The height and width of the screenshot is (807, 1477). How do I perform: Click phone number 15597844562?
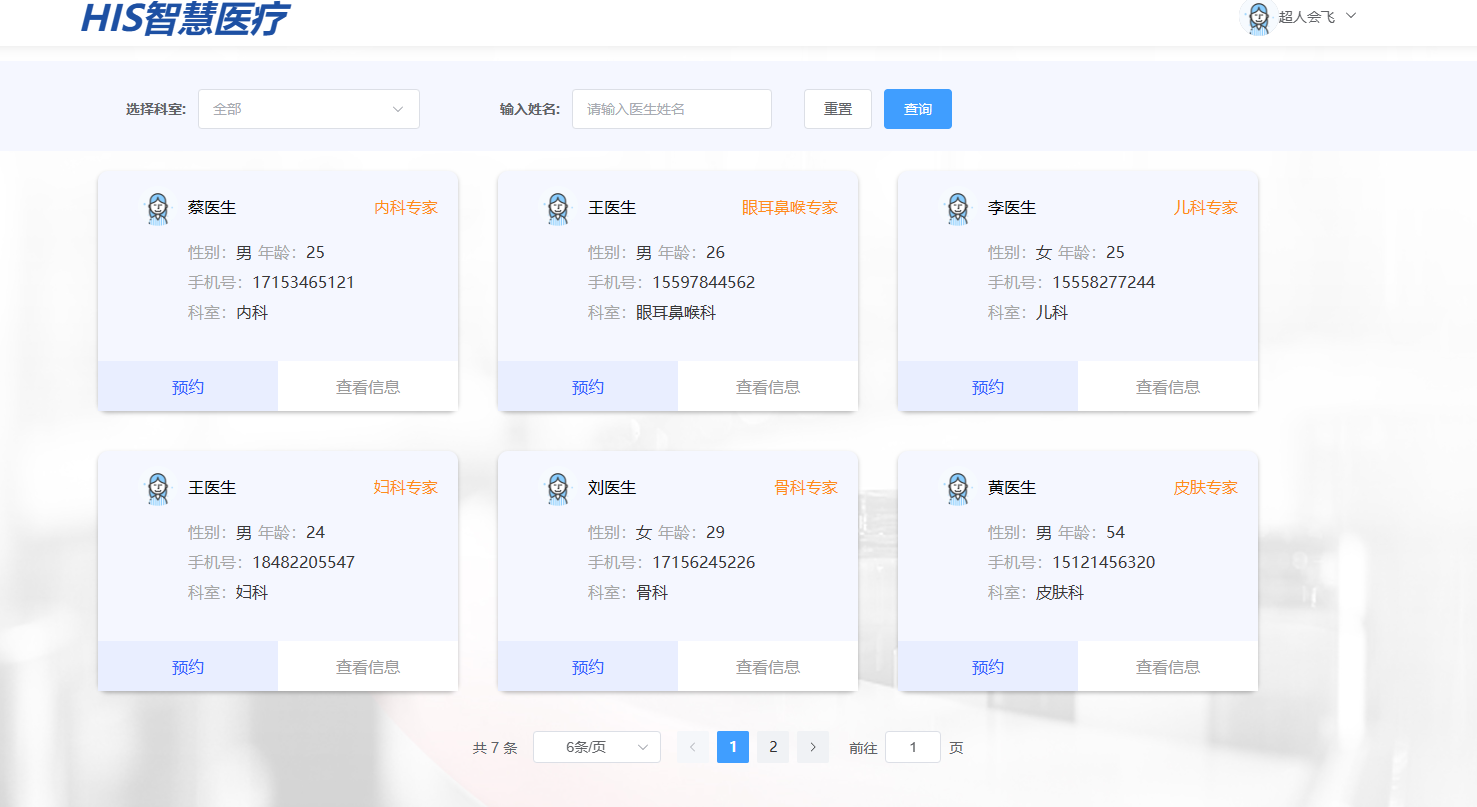click(704, 282)
